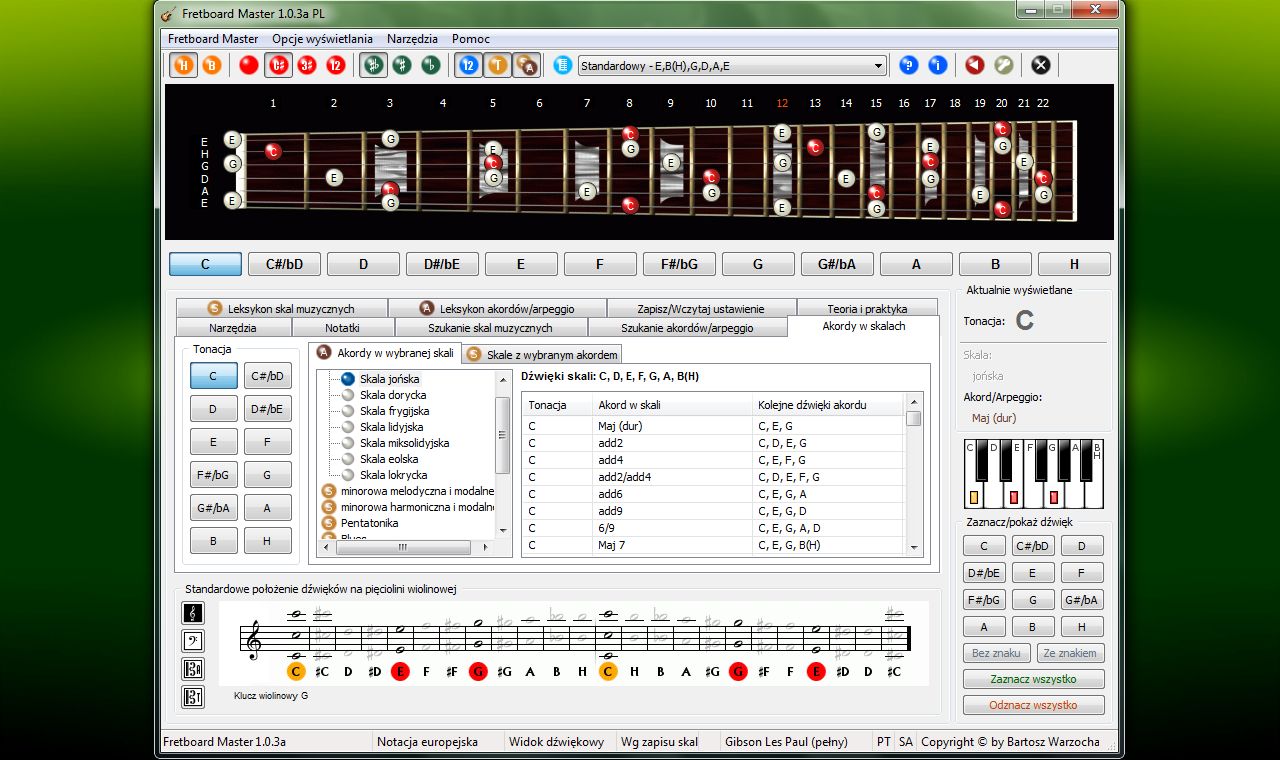This screenshot has width=1280, height=760.
Task: Click Gibson Les Paul (pełny) in status bar
Action: coord(786,742)
